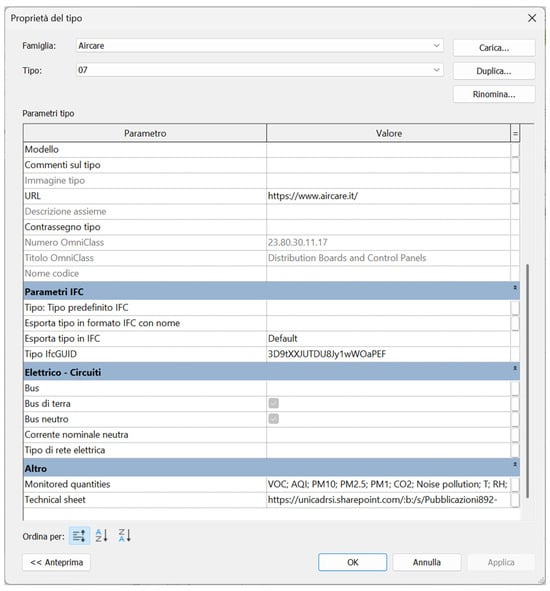Collapse the Elettrico - Circuiti section

(515, 368)
